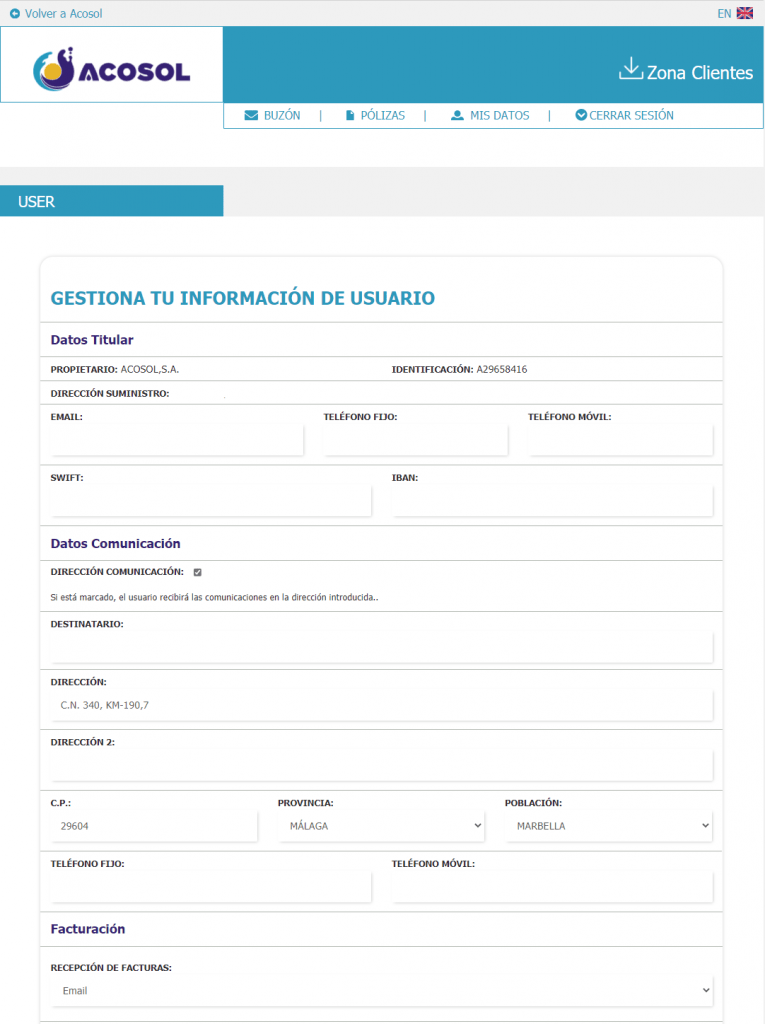This screenshot has height=1024, width=765.
Task: Click the UK flag language icon
Action: (744, 14)
